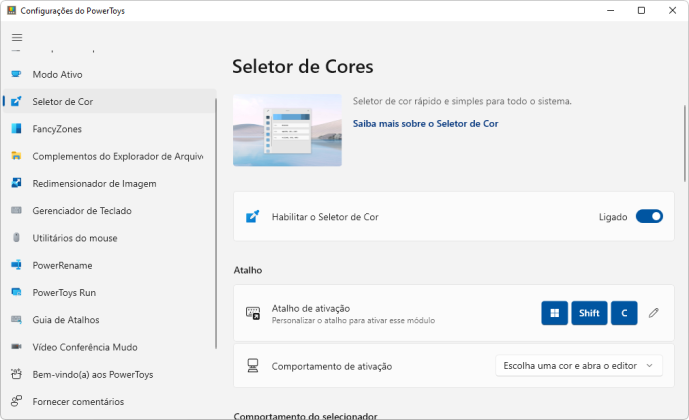Click Fornecer comentários at sidebar bottom
689x420 pixels.
coord(78,402)
